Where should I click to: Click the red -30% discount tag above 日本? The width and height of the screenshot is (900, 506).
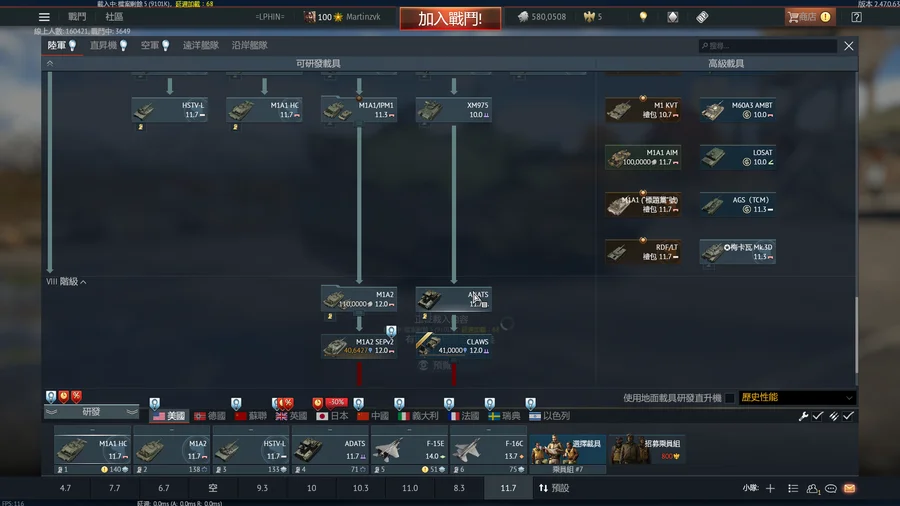point(336,402)
